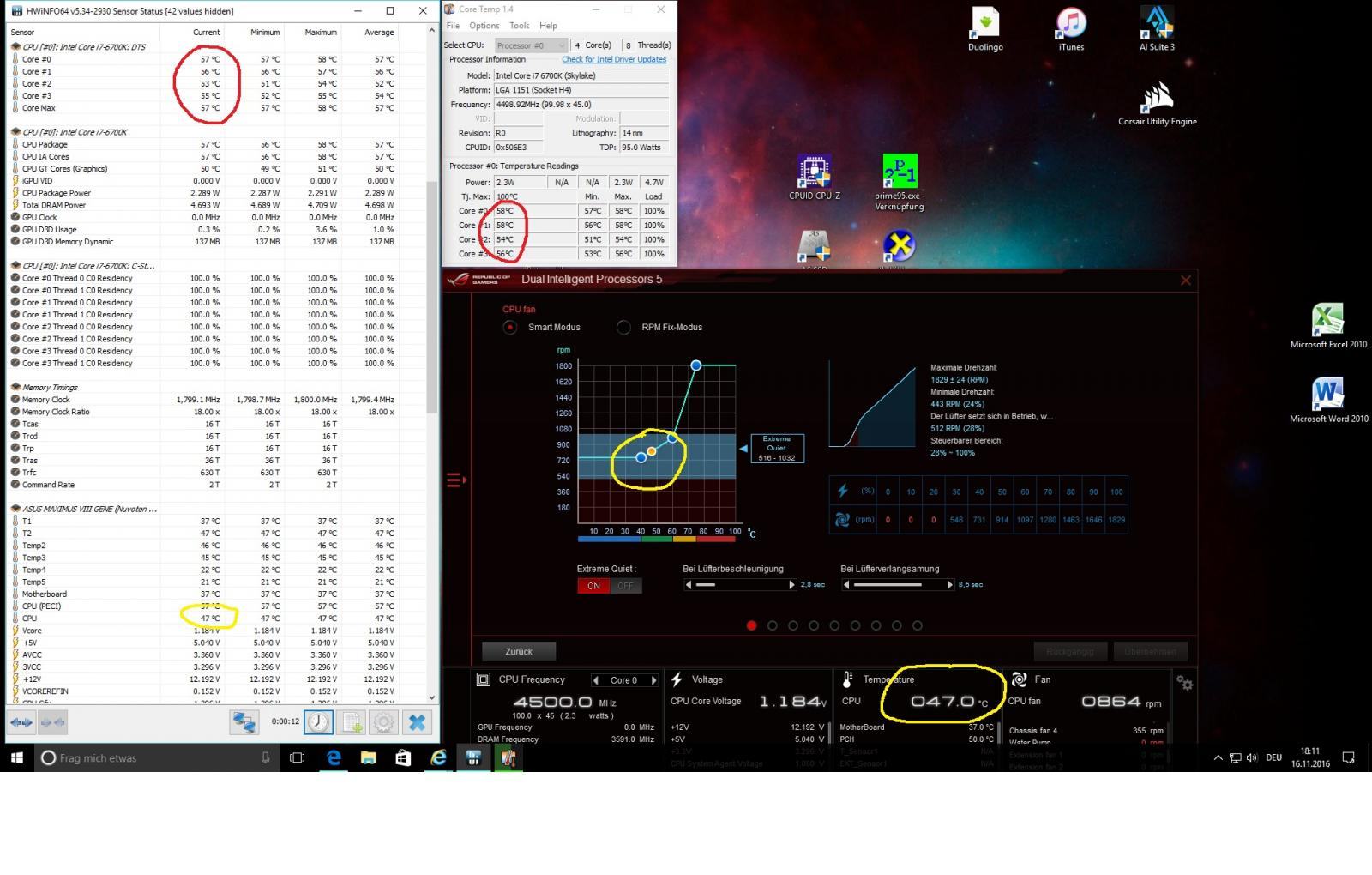Close Dual Intelligent Processors 5 panel
Screen dimensions: 1372x875
pos(1186,280)
